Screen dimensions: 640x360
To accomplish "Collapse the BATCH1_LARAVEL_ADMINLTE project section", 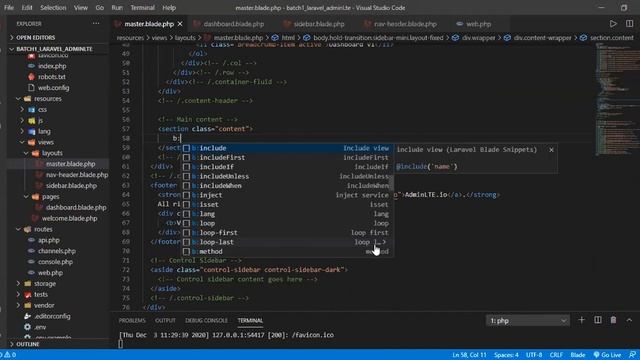I will tap(54, 49).
